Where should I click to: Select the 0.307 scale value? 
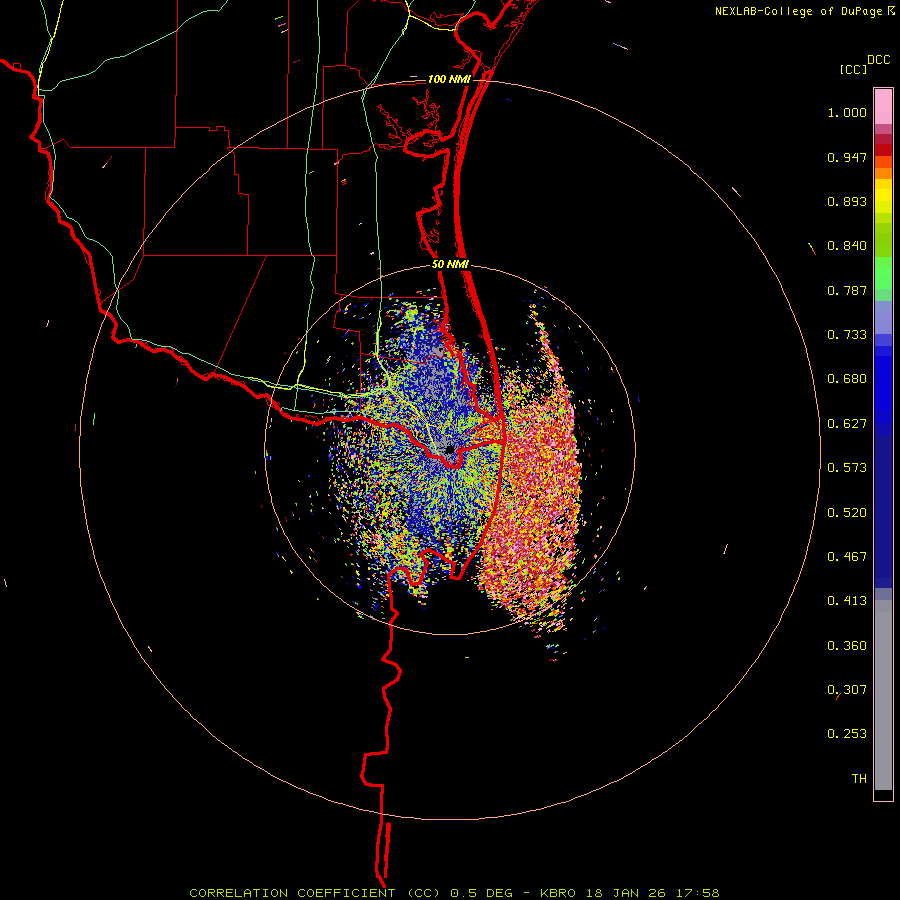847,690
